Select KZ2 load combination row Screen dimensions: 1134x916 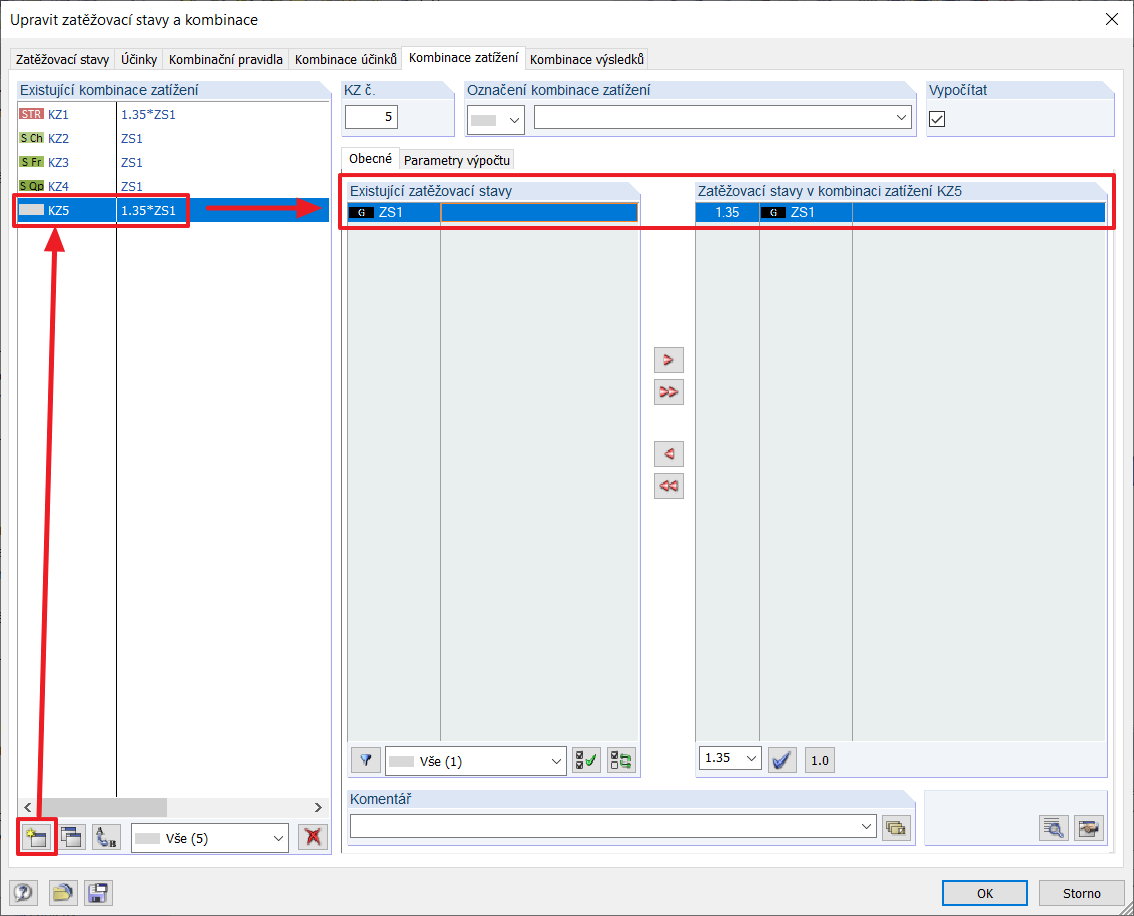pos(173,138)
